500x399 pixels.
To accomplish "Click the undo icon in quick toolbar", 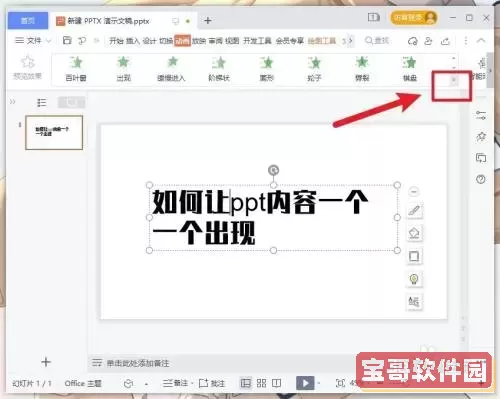I will pyautogui.click(x=82, y=41).
